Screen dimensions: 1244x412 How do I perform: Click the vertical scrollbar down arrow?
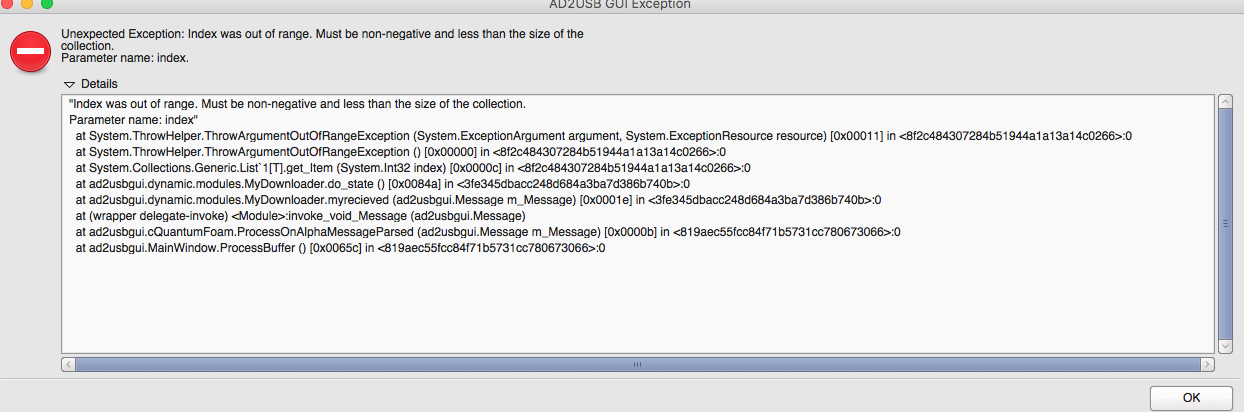[1225, 345]
